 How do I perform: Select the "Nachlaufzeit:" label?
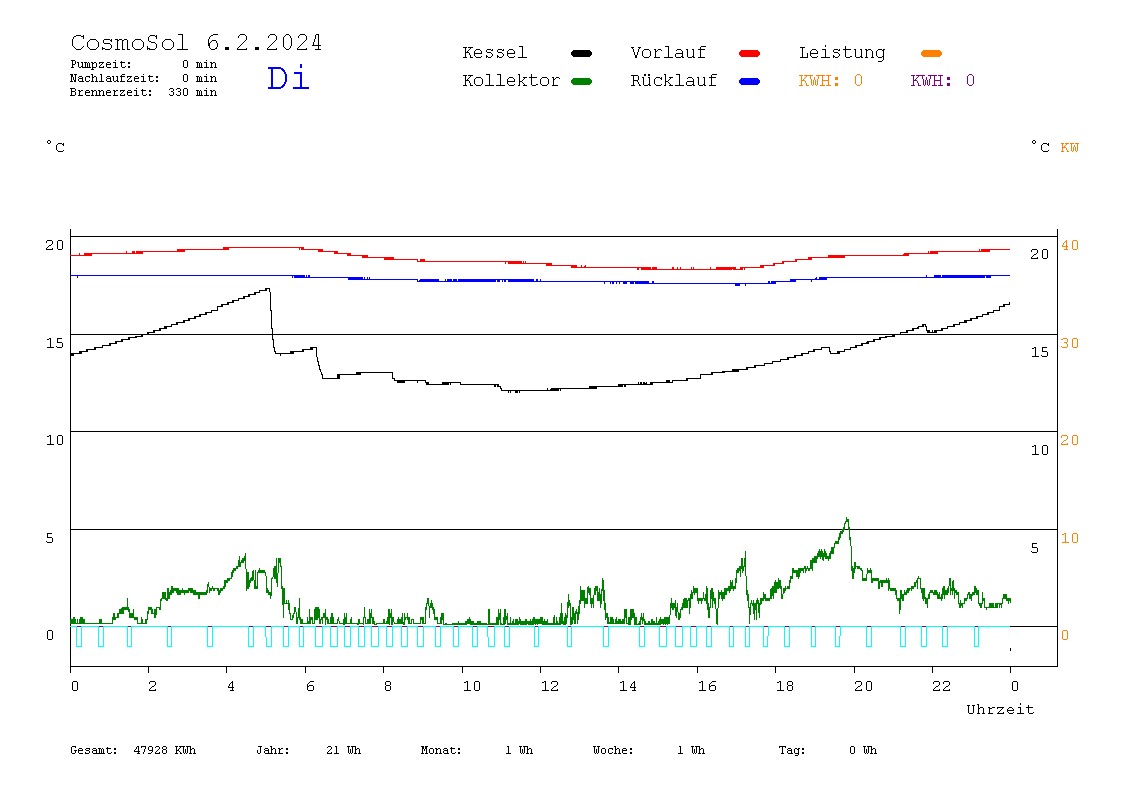[x=114, y=78]
